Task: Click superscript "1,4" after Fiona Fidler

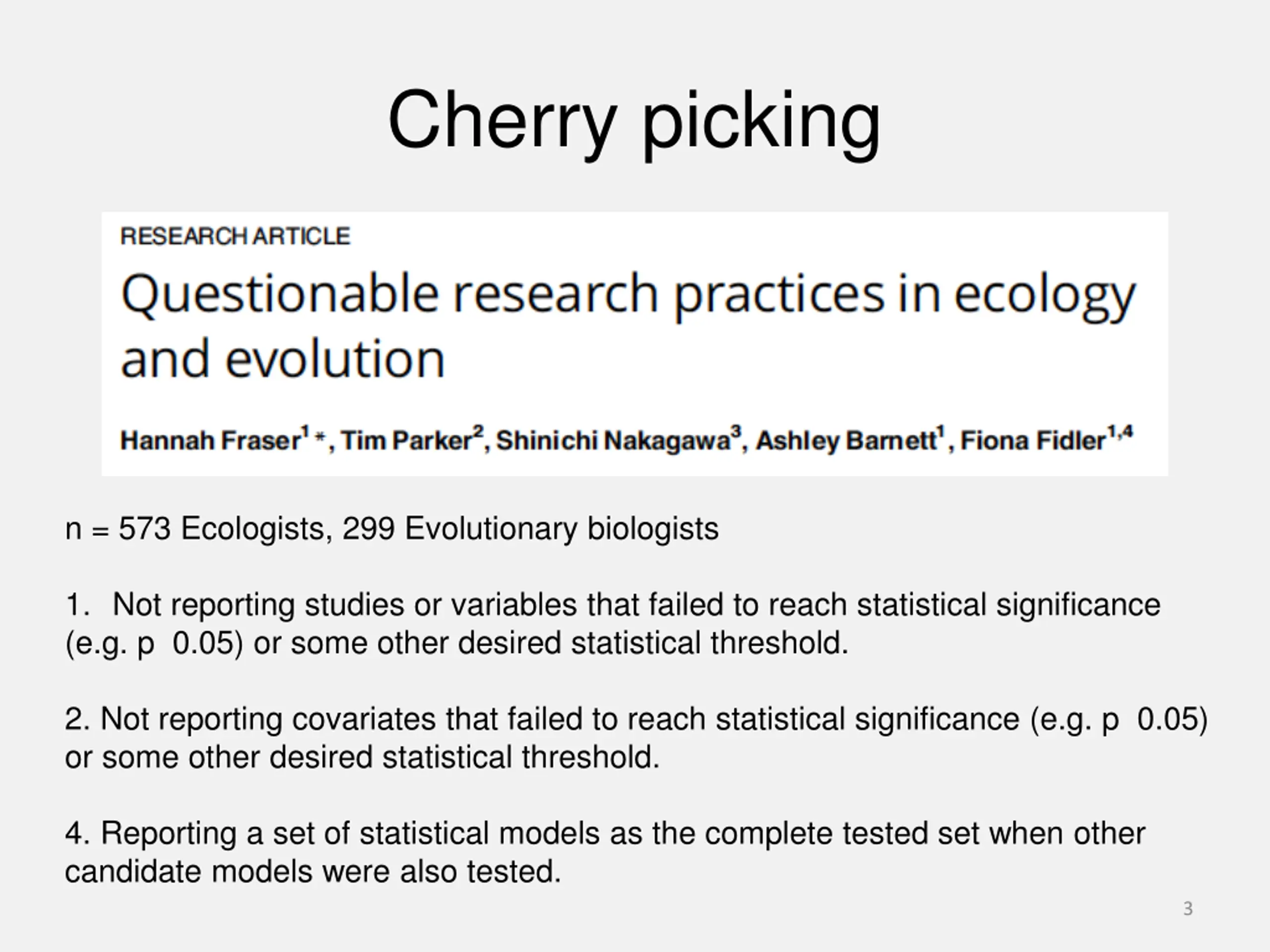Action: [1120, 431]
